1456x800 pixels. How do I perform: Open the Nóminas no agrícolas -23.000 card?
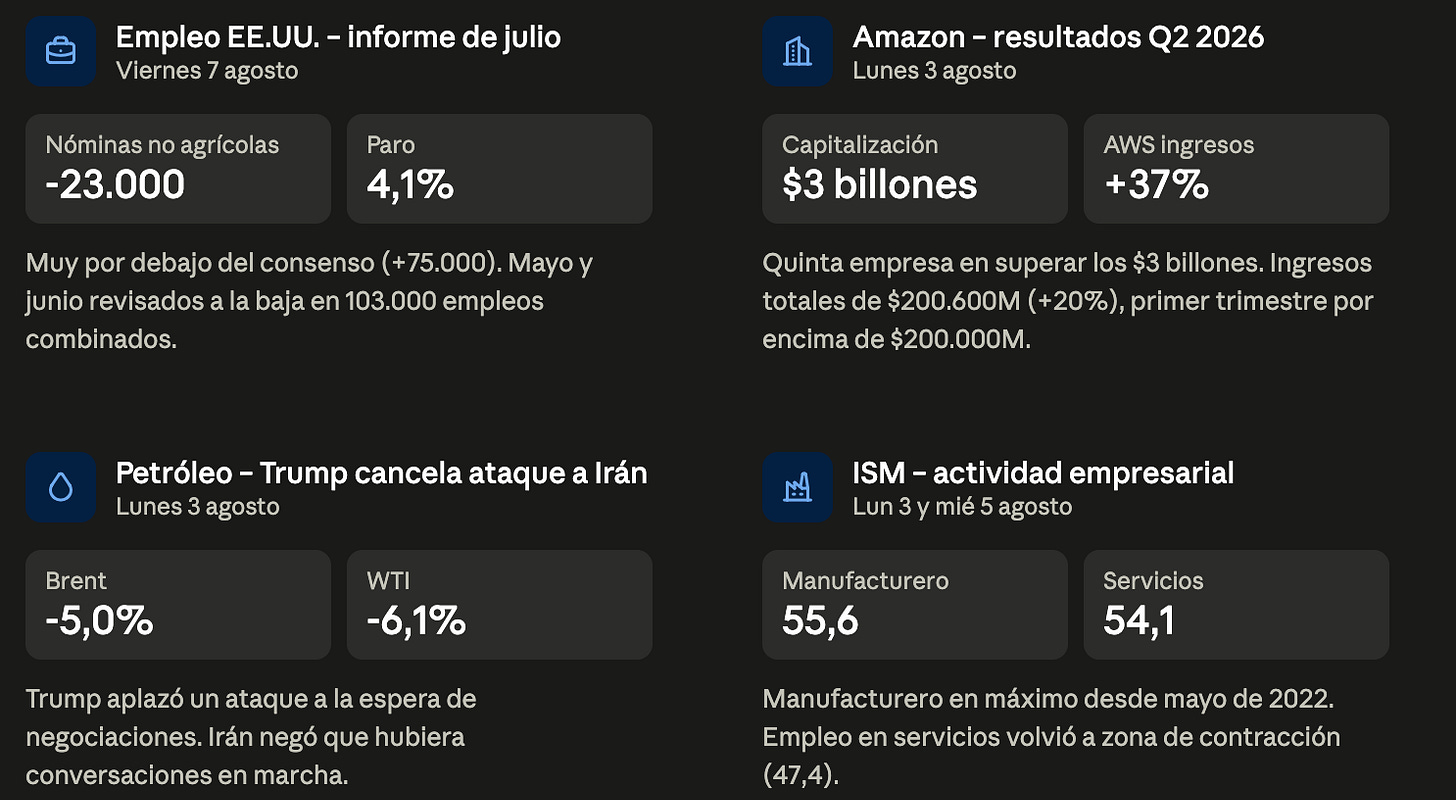(x=178, y=169)
